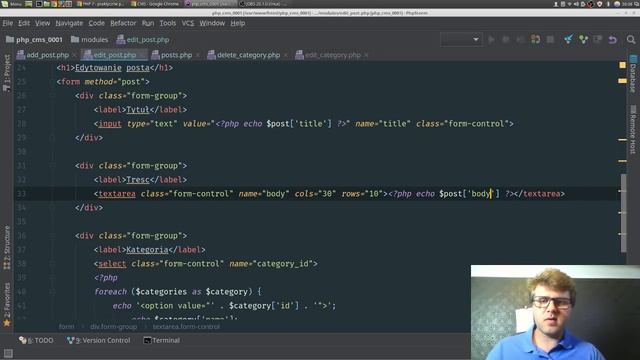Open the 9: Version Control tool window
This screenshot has width=640, height=360.
(x=98, y=340)
